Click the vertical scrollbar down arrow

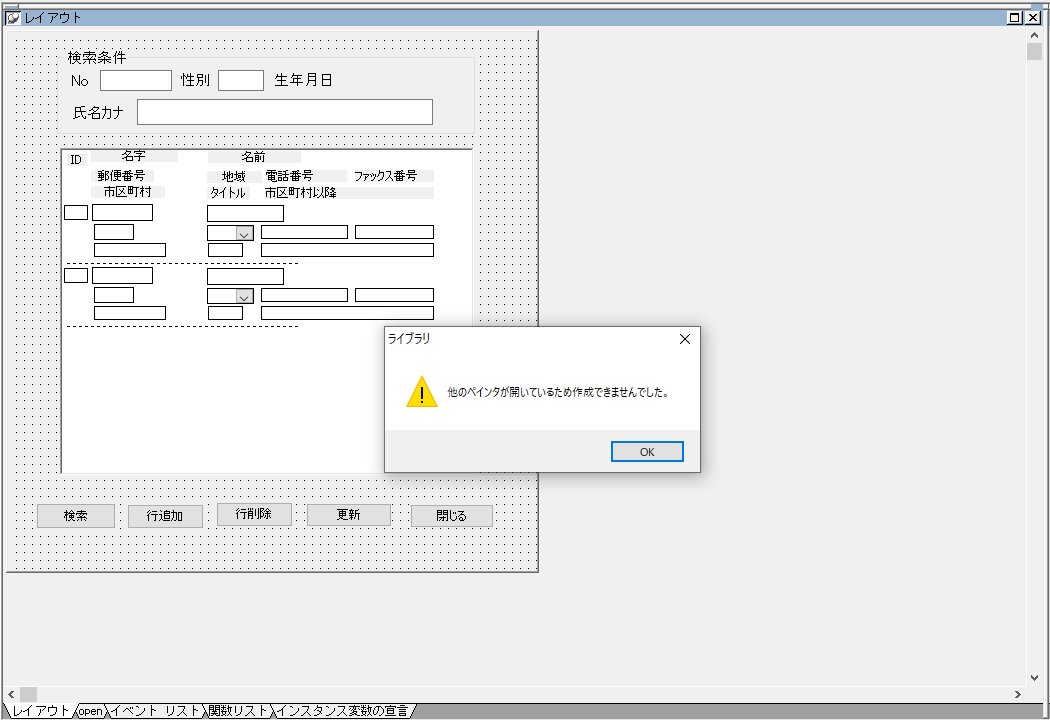(x=1034, y=677)
